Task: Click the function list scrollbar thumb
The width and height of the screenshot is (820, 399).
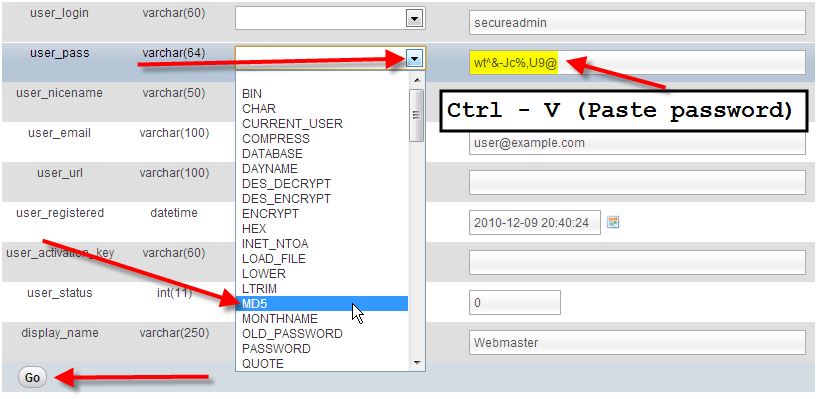Action: [x=417, y=115]
